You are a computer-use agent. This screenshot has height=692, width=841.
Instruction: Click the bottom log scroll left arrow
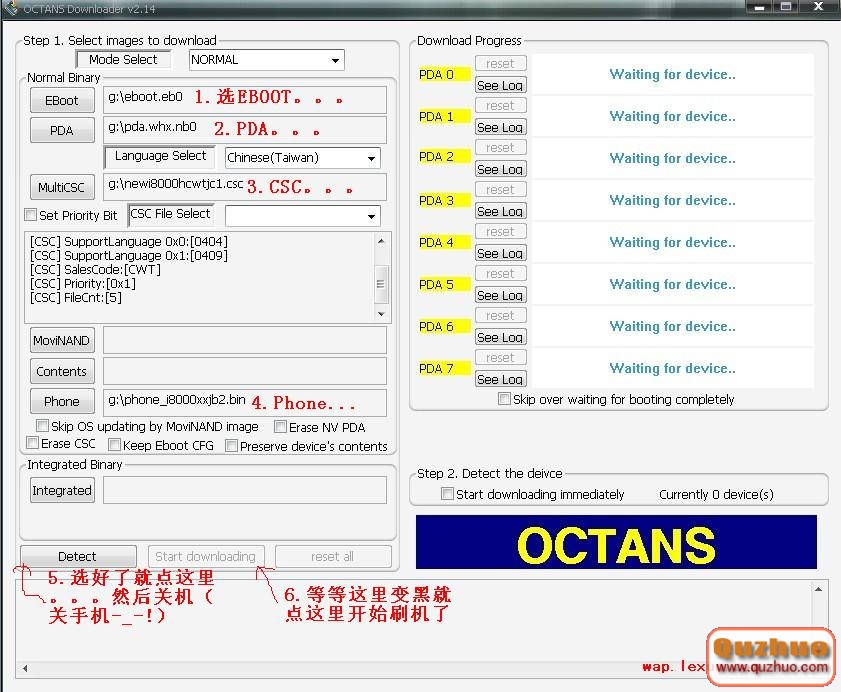pyautogui.click(x=25, y=668)
